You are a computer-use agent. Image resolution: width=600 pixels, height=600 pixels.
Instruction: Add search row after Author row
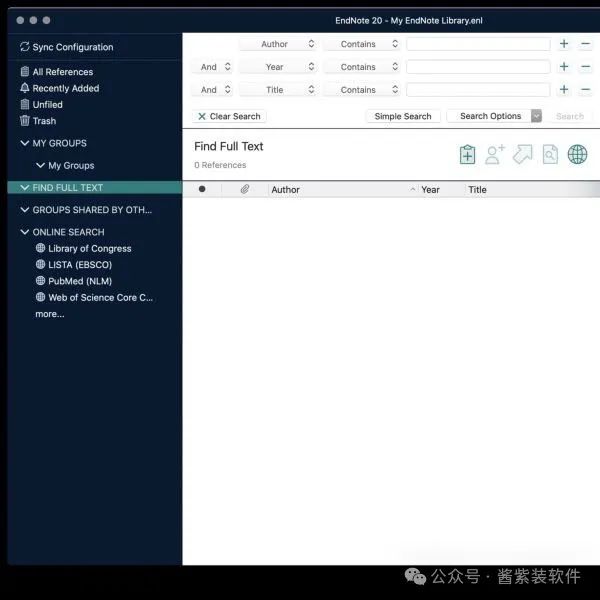click(564, 44)
